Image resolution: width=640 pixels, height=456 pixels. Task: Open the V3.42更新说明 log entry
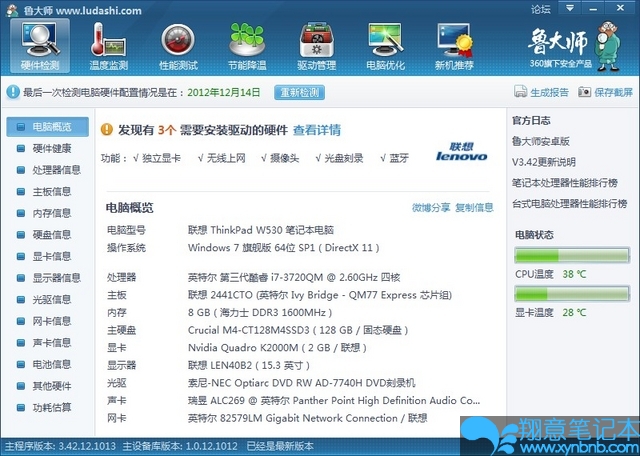pyautogui.click(x=544, y=162)
